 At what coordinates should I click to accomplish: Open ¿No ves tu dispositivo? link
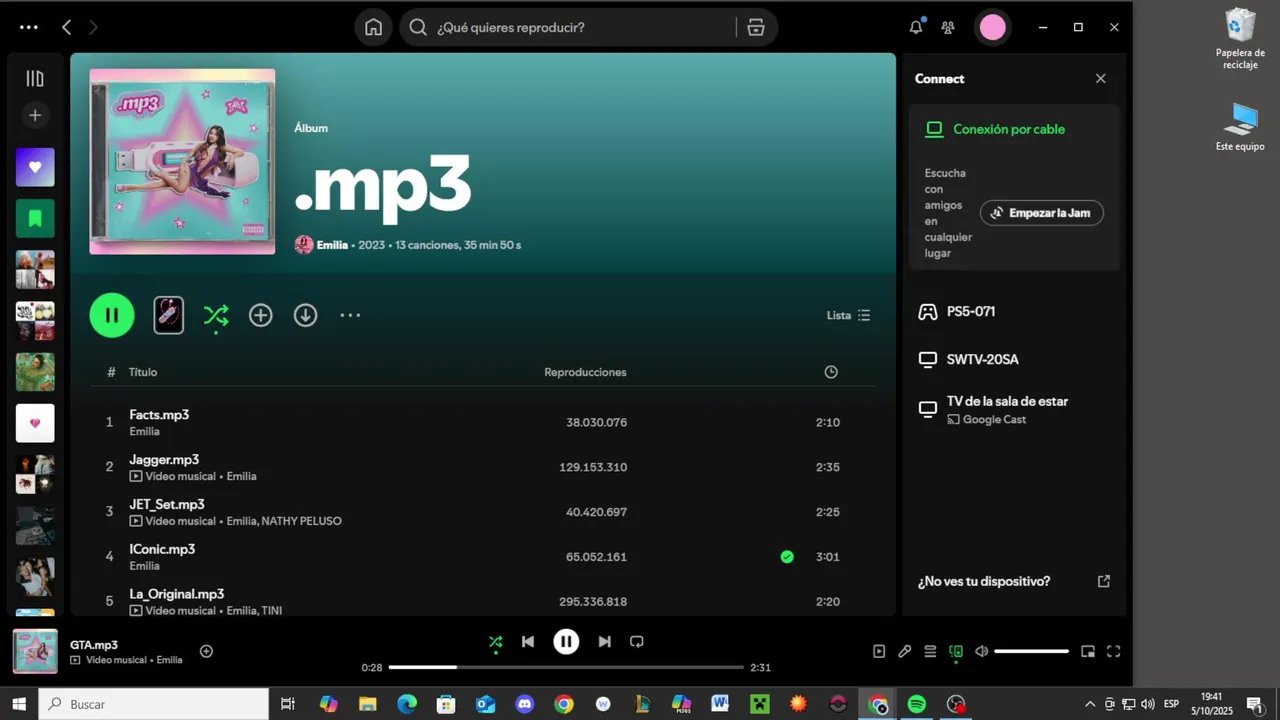point(1014,581)
